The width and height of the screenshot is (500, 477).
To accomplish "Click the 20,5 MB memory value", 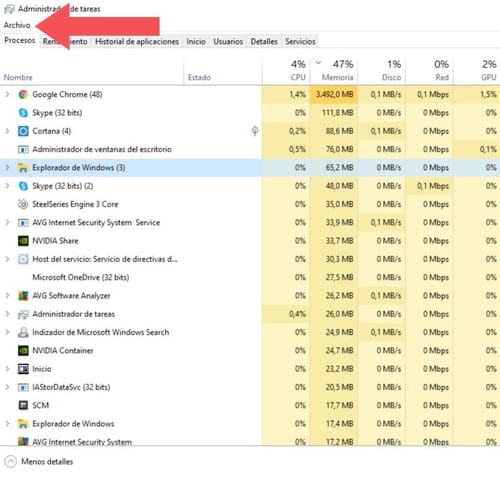I will (x=339, y=387).
